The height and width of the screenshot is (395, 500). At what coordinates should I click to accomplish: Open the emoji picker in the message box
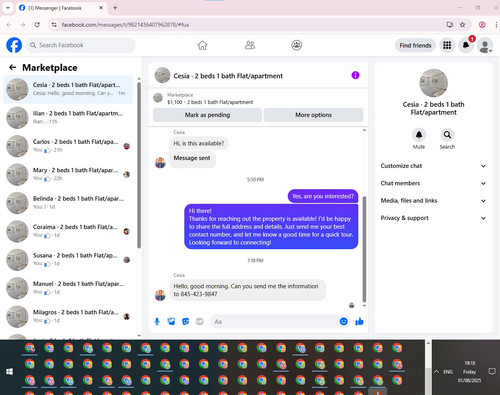click(x=343, y=321)
